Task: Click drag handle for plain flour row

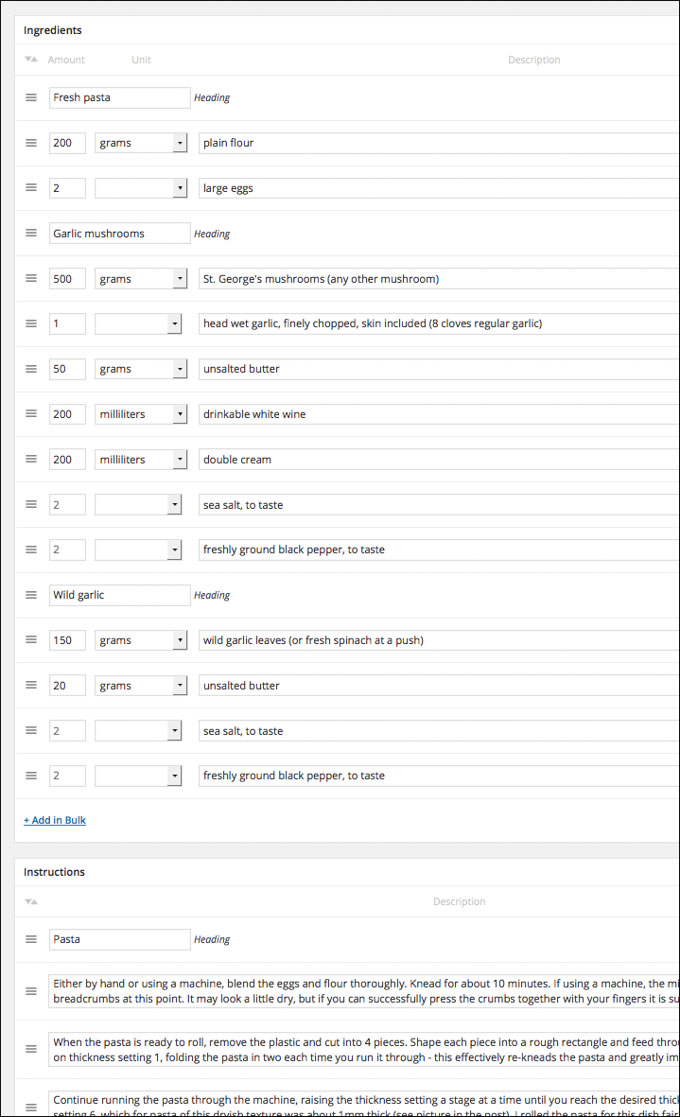Action: click(31, 143)
